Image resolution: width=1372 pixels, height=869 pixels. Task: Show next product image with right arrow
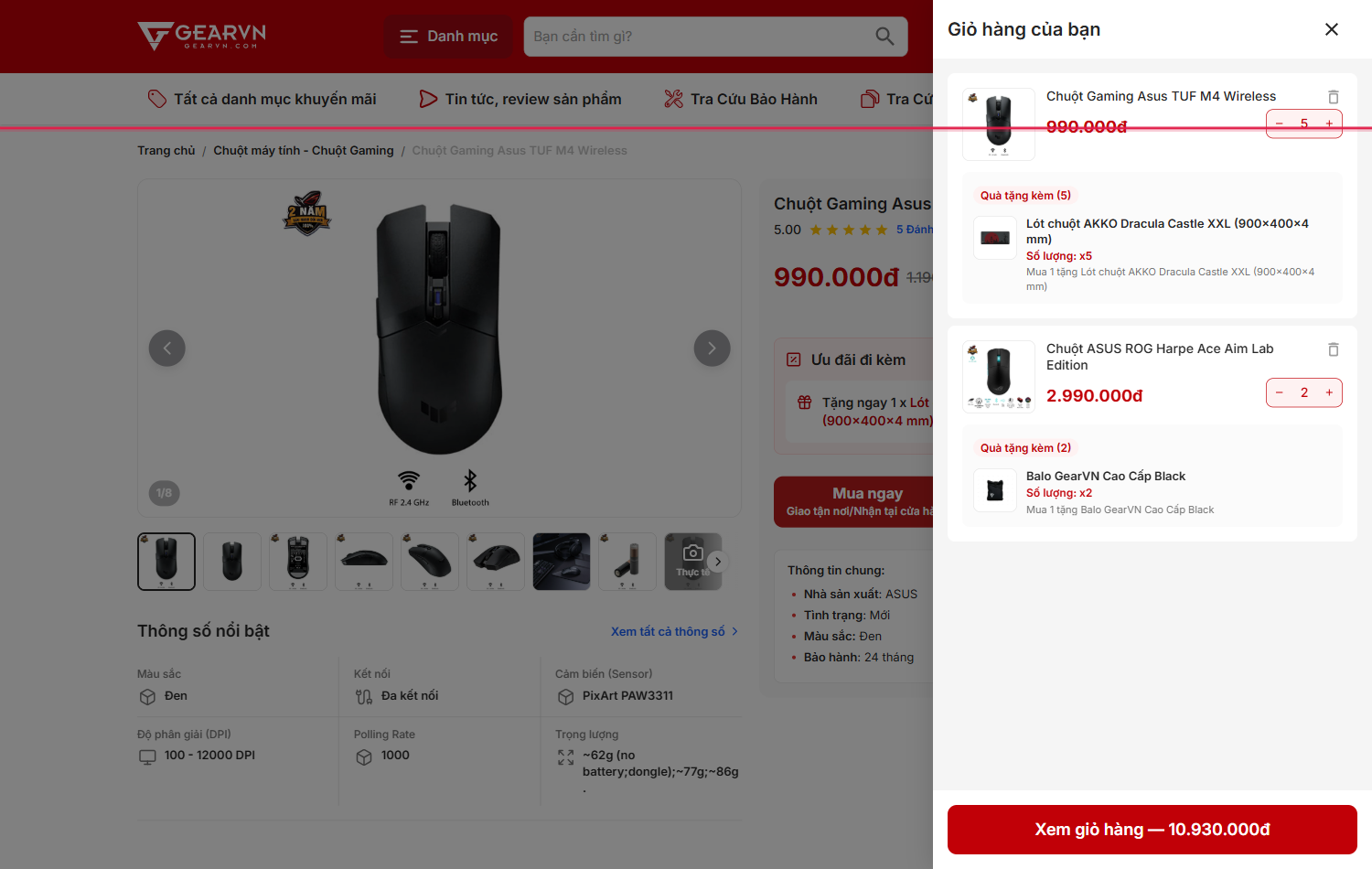(x=712, y=349)
